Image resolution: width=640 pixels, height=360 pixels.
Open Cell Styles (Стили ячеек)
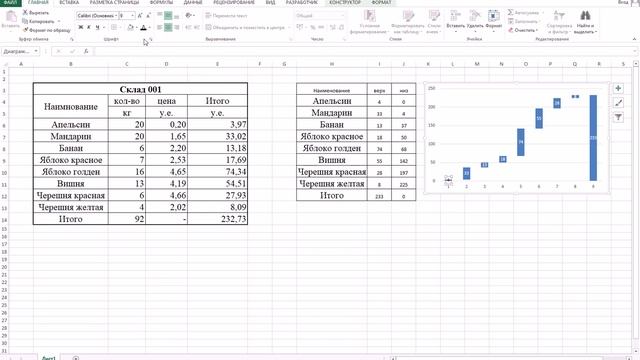point(434,22)
